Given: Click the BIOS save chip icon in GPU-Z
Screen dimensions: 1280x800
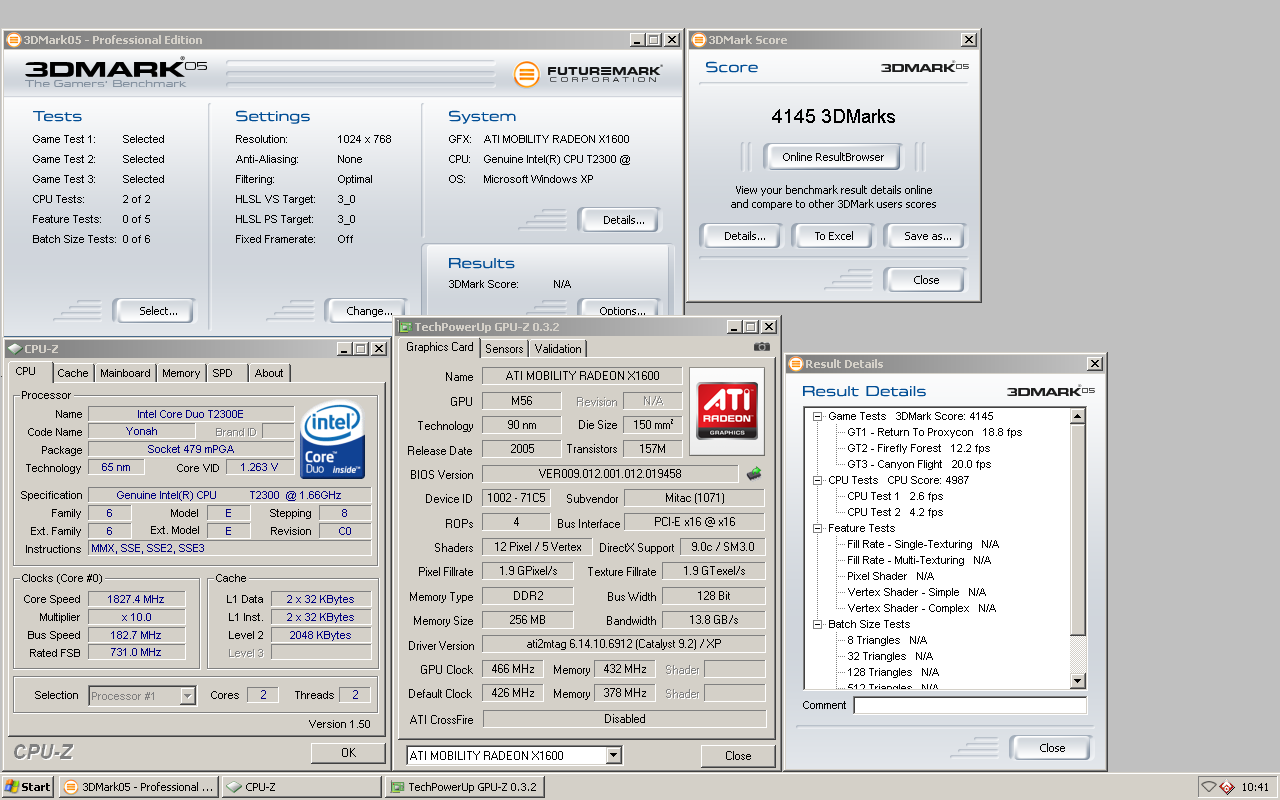Looking at the screenshot, I should click(x=754, y=474).
